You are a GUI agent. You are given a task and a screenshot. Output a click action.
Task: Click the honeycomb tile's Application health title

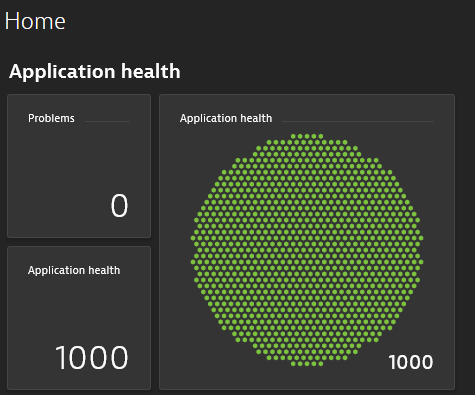(x=226, y=118)
